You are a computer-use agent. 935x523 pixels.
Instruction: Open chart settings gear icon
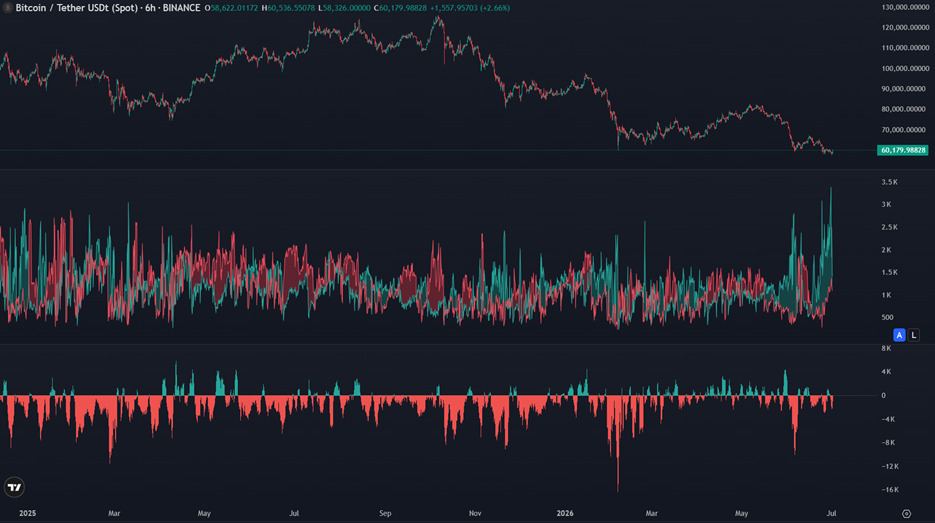point(906,513)
